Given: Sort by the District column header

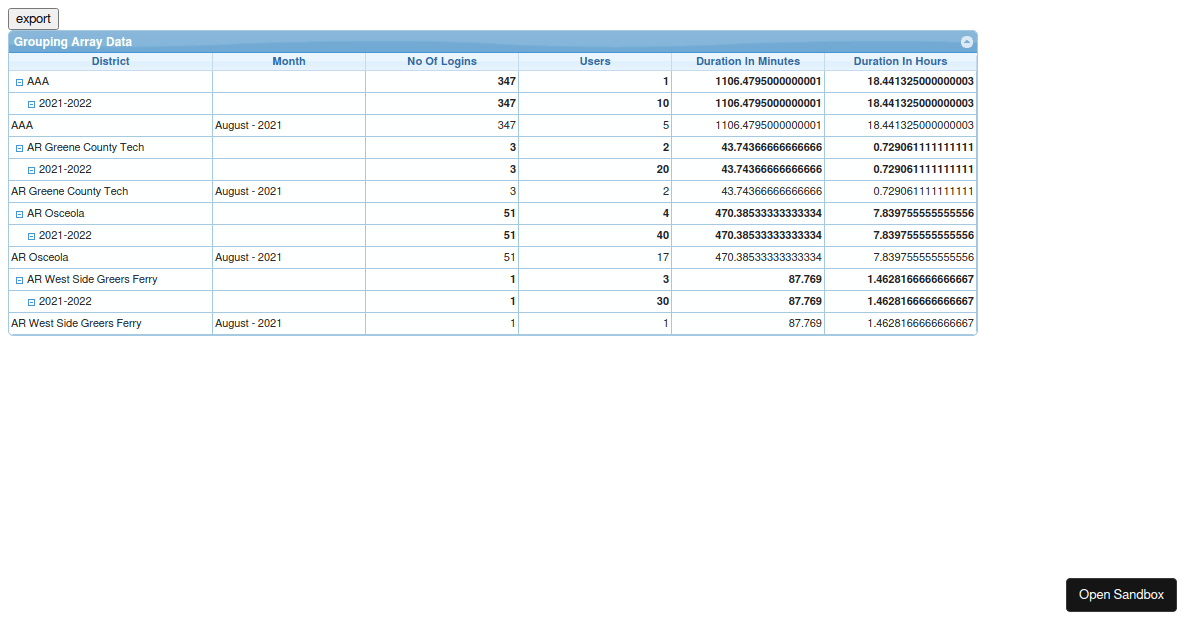Looking at the screenshot, I should (x=110, y=61).
